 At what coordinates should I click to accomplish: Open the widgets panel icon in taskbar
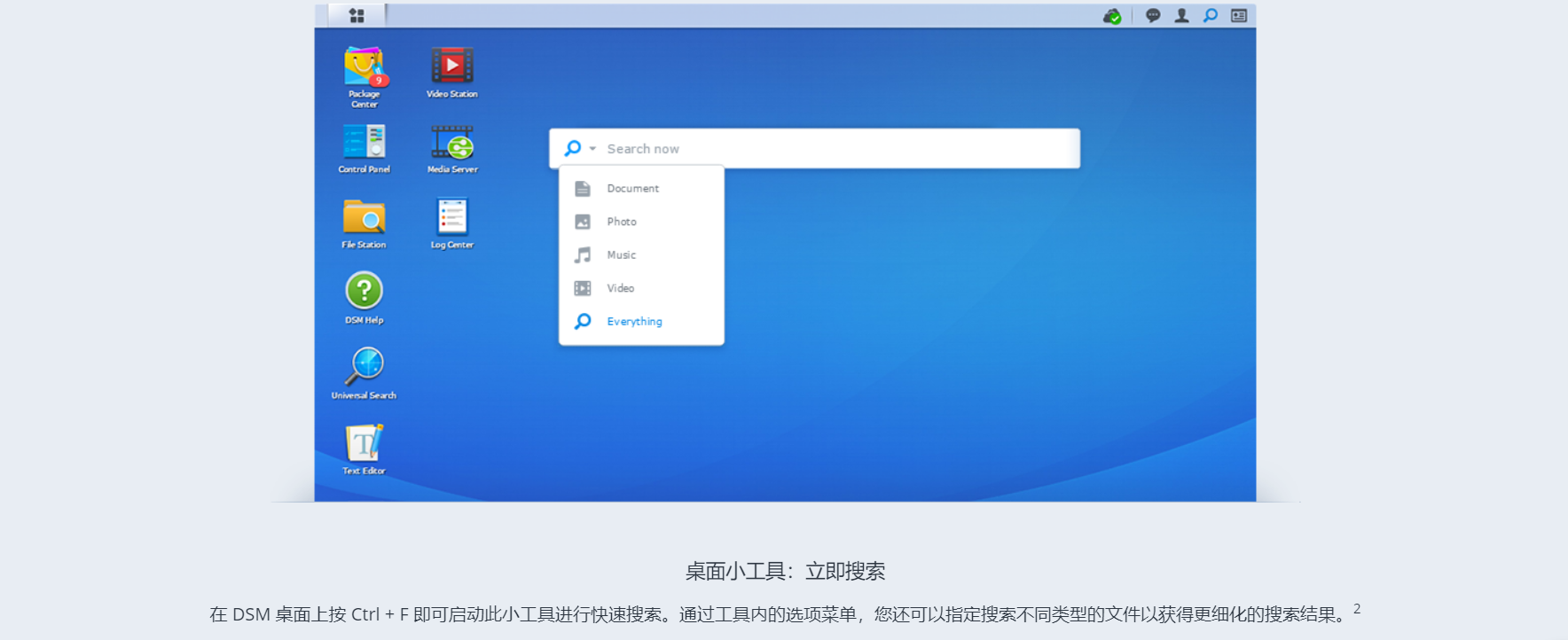pyautogui.click(x=1239, y=16)
